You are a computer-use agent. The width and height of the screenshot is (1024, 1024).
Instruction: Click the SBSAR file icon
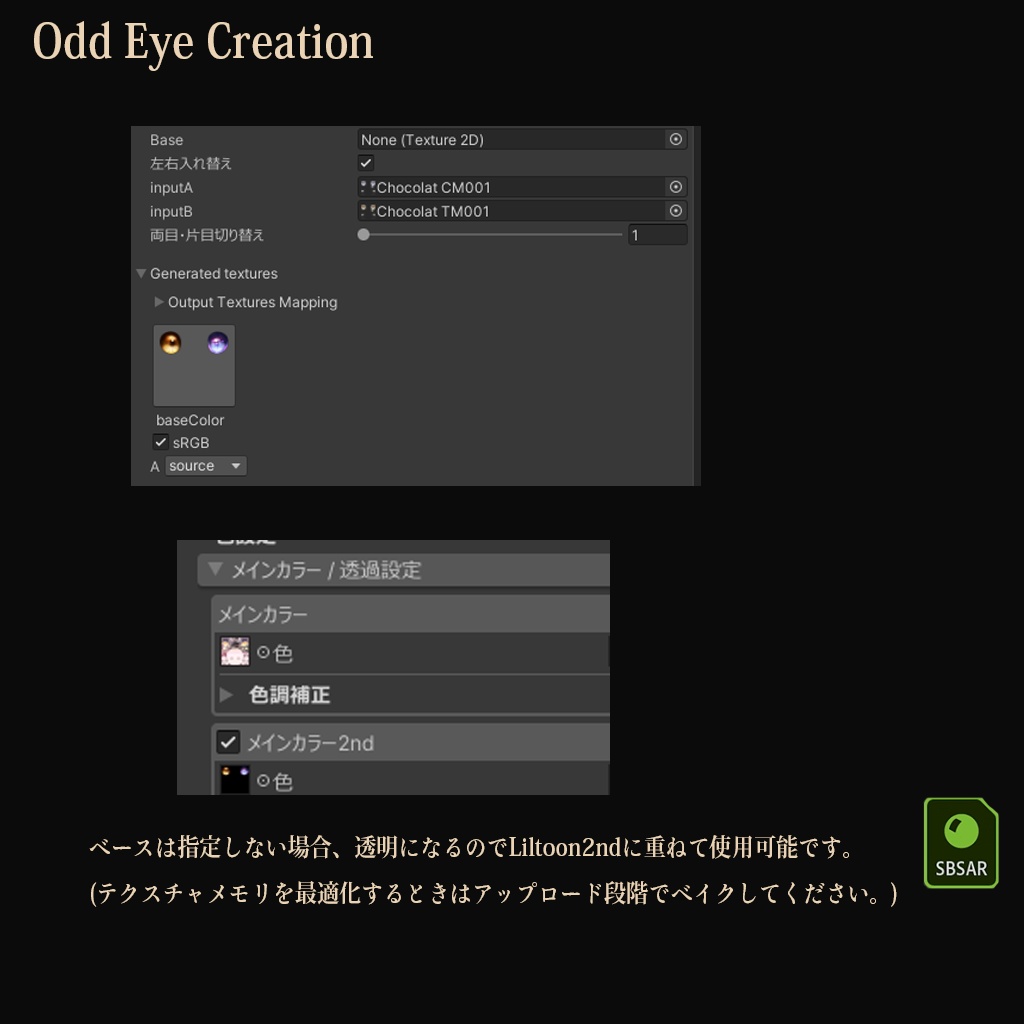961,843
